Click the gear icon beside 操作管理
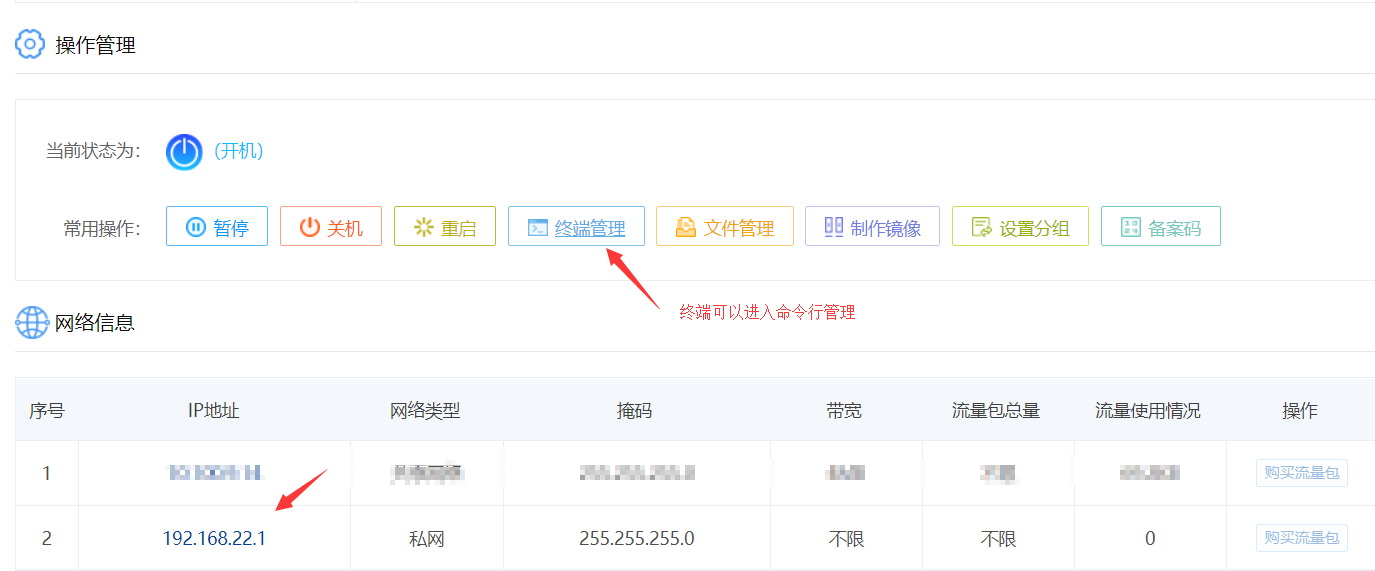1375x571 pixels. (x=31, y=45)
